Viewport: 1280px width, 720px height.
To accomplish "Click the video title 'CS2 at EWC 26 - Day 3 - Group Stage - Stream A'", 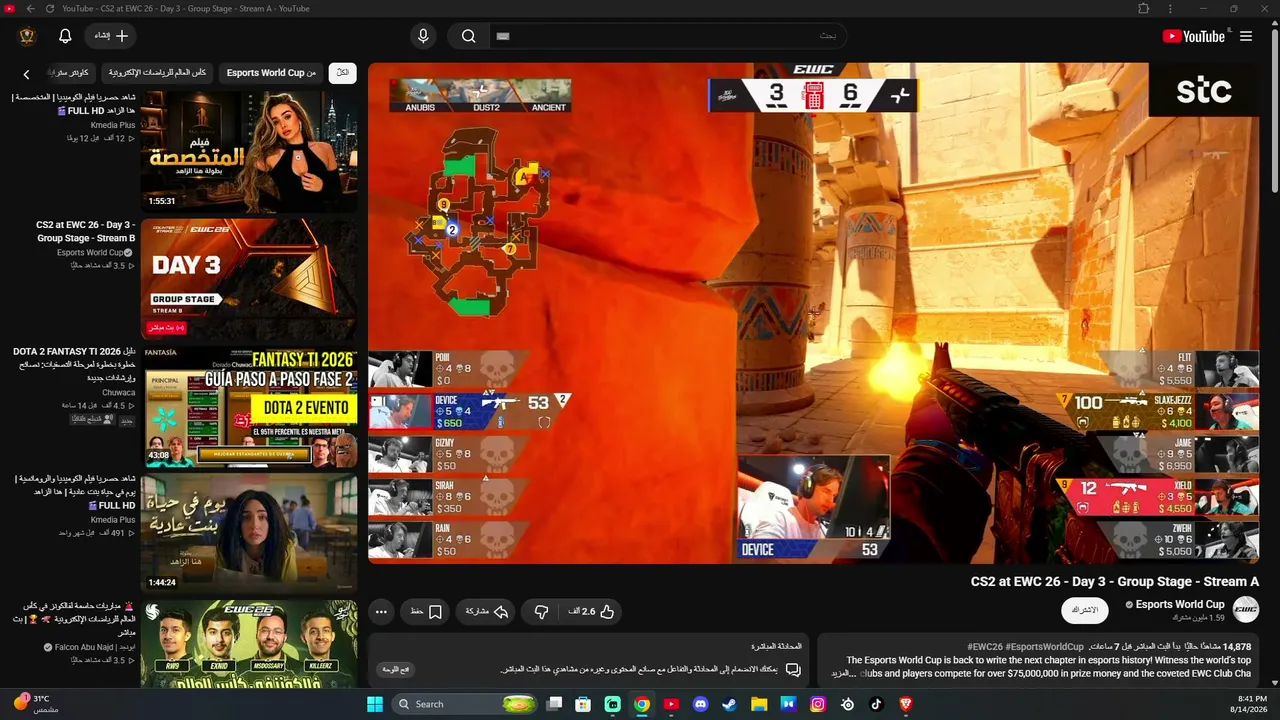I will (x=1115, y=581).
